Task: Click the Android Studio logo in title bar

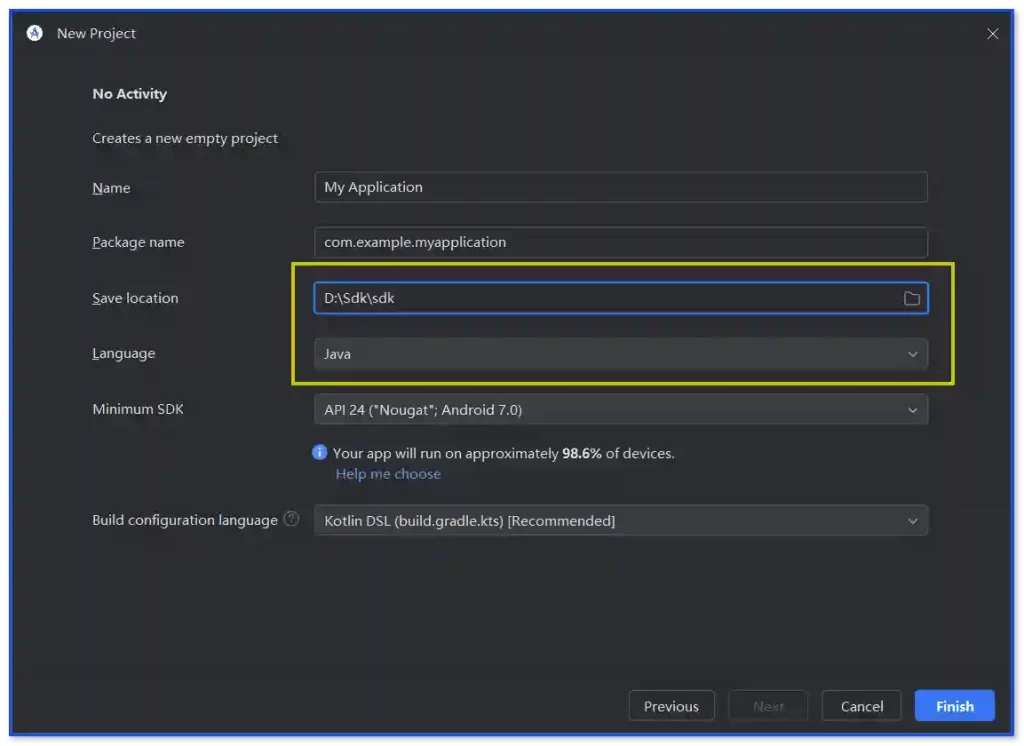Action: tap(35, 33)
